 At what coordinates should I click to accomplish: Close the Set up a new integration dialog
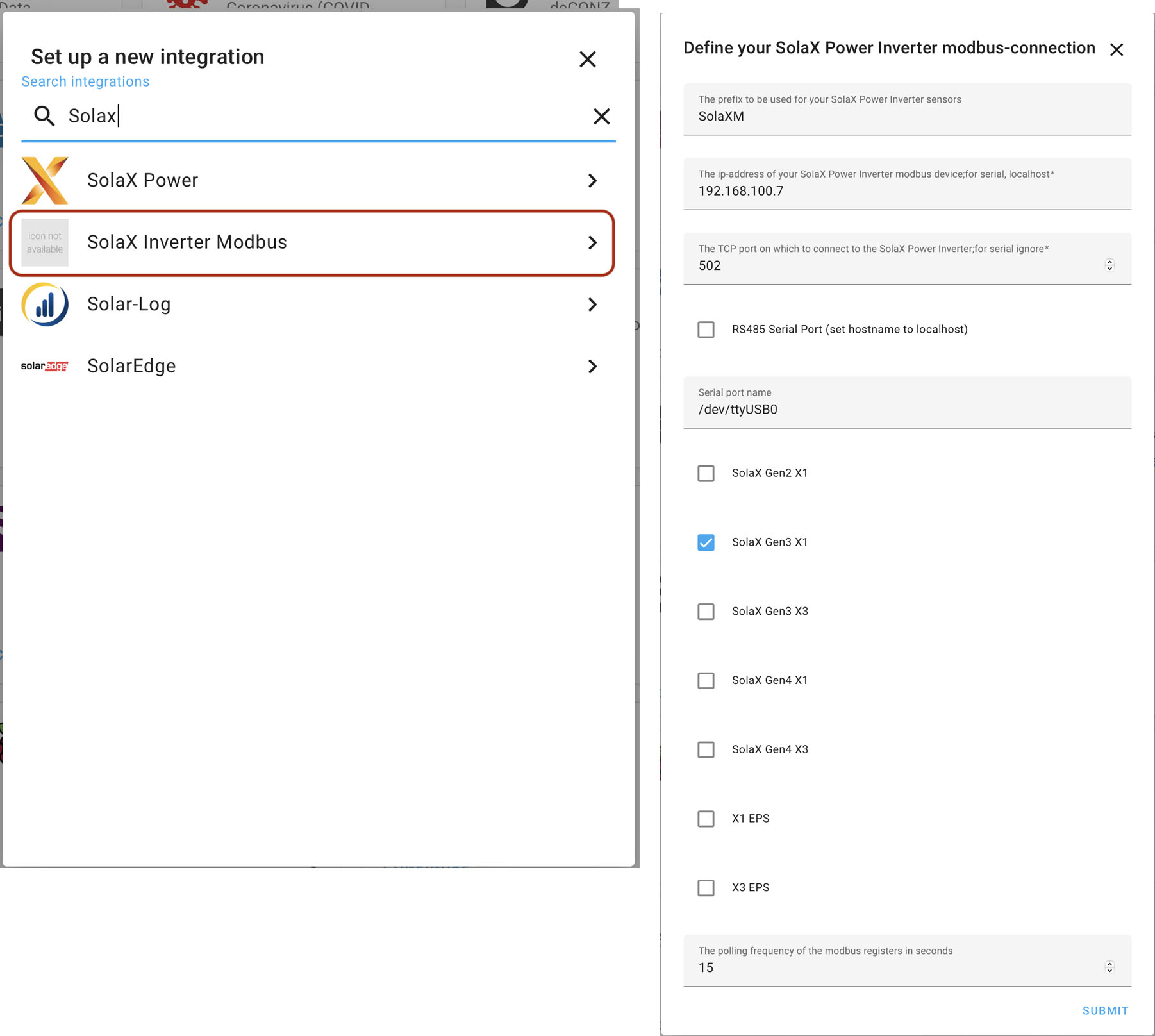click(587, 59)
